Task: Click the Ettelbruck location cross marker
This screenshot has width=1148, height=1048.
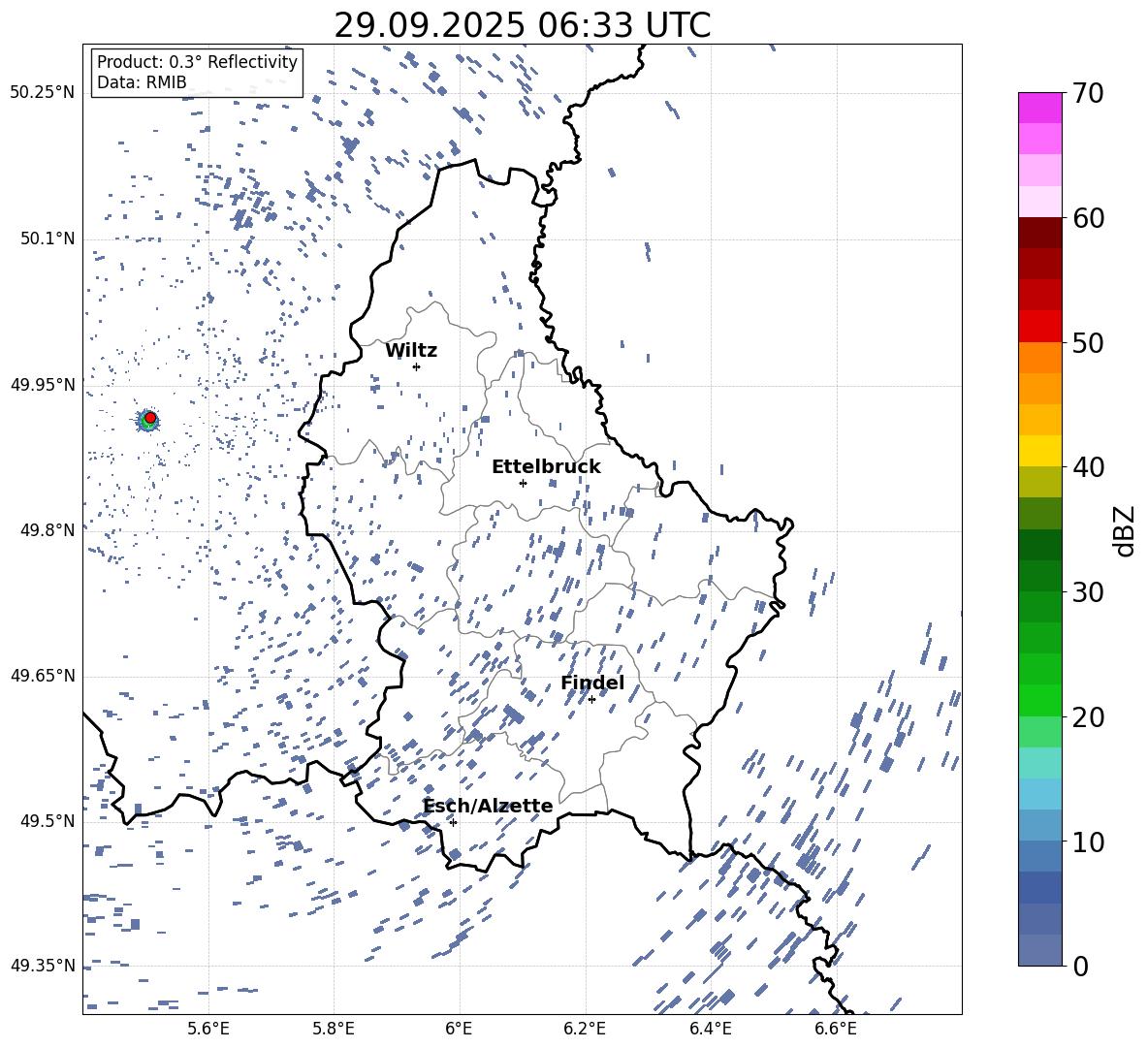Action: tap(523, 483)
